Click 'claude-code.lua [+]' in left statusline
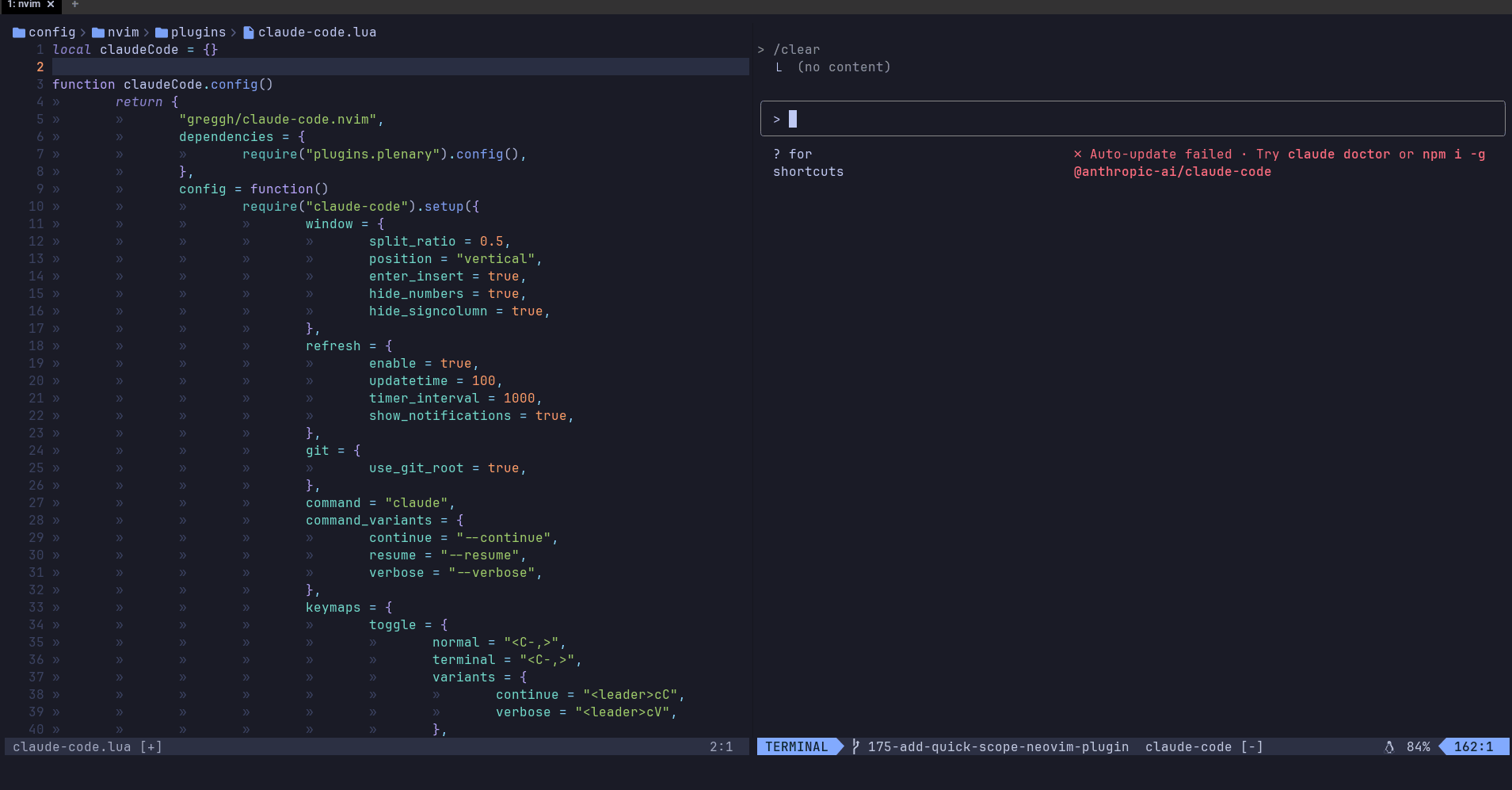 pos(88,746)
